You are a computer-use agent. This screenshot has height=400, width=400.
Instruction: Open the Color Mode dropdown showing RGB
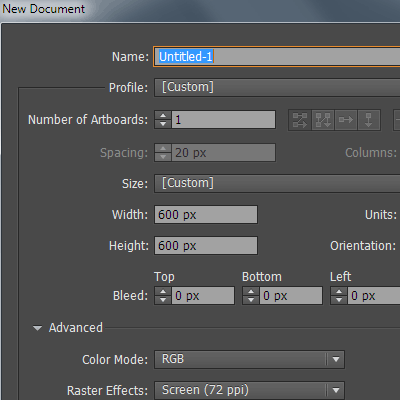(249, 359)
